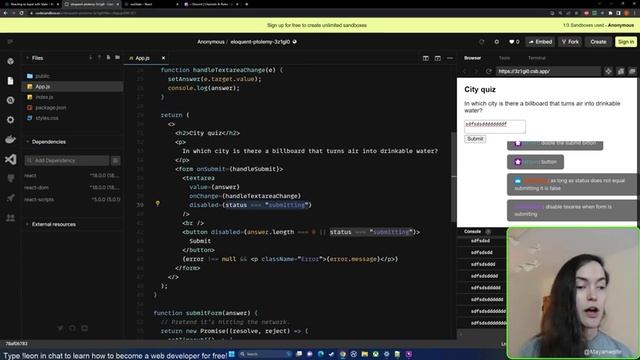Image resolution: width=640 pixels, height=360 pixels.
Task: Click the heart like icon in header
Action: click(x=511, y=42)
